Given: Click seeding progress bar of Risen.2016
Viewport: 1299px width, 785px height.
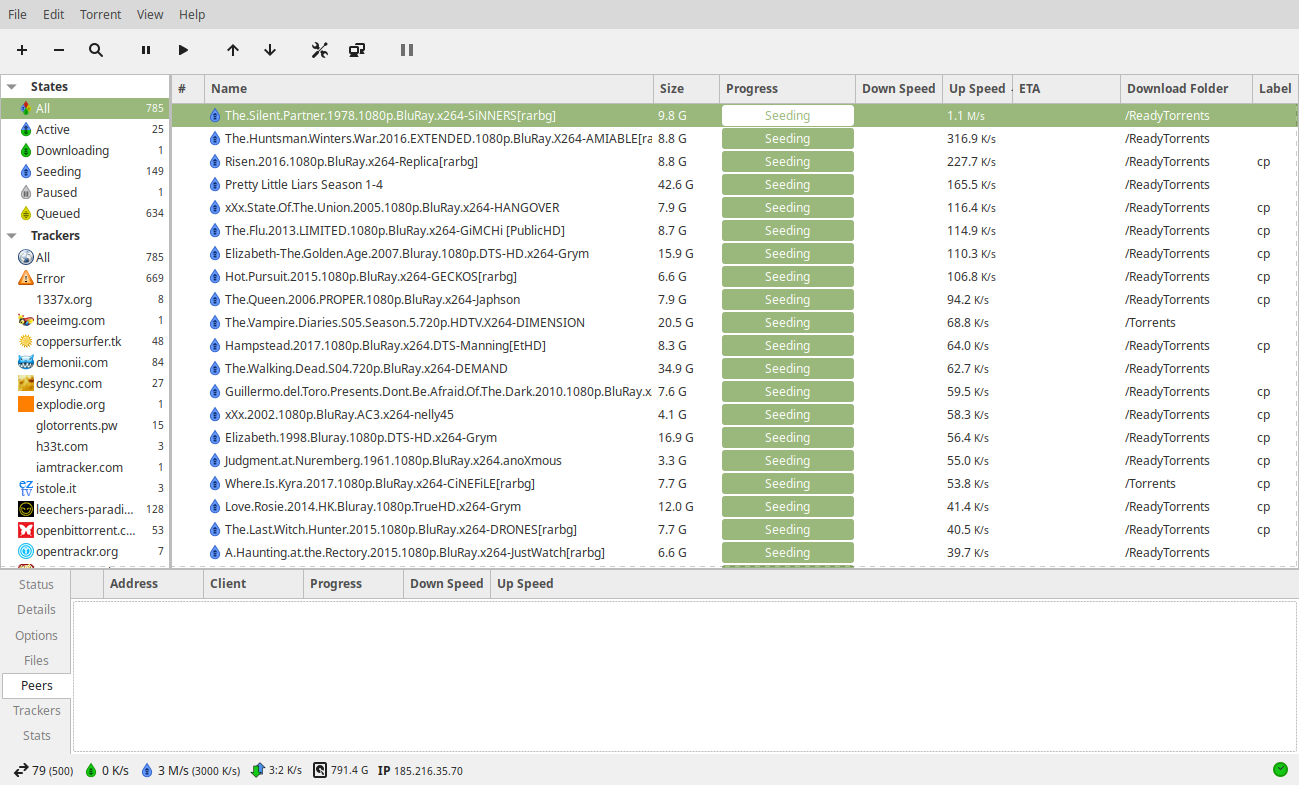Looking at the screenshot, I should (x=788, y=161).
